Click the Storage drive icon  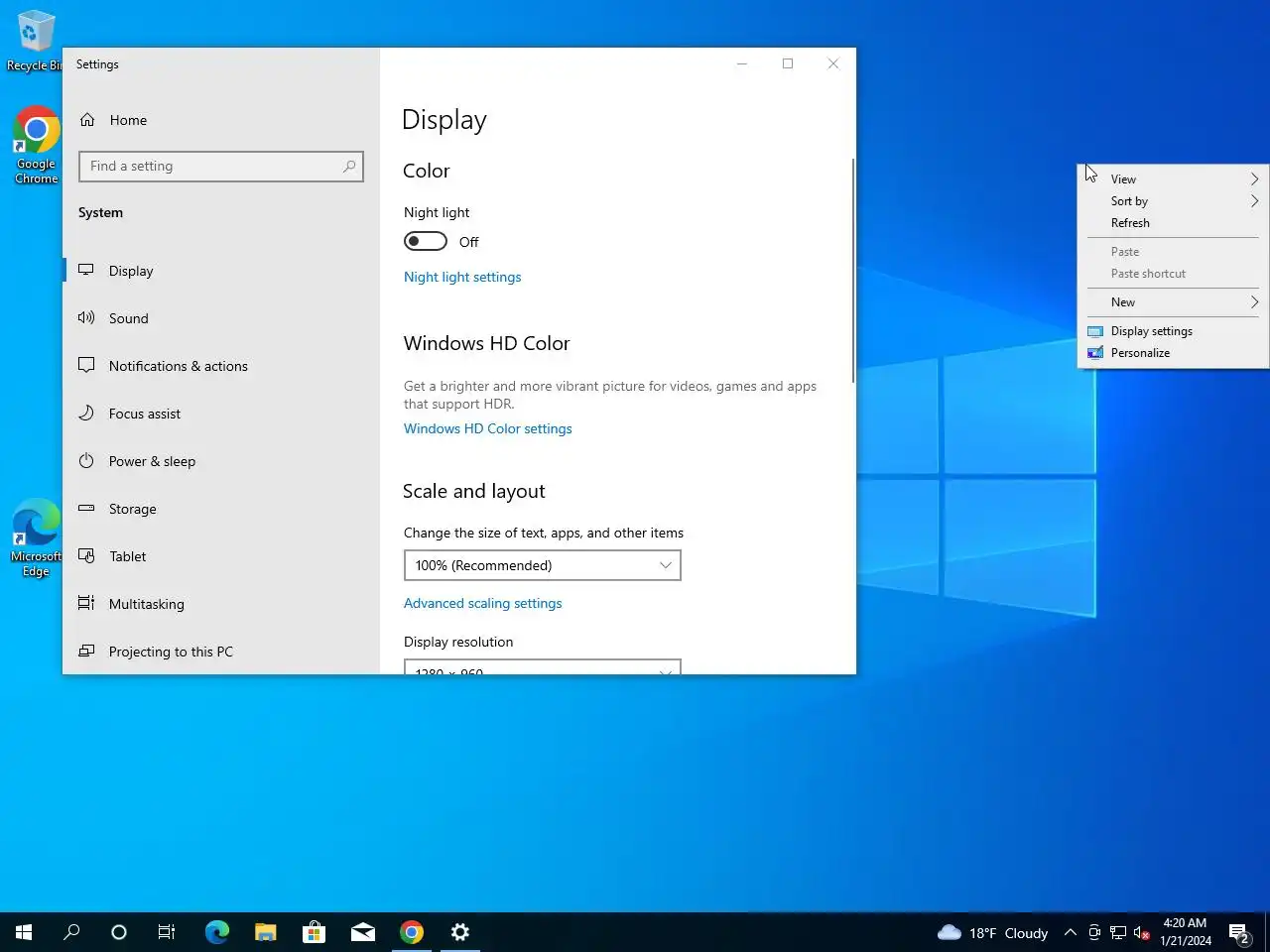[x=86, y=508]
